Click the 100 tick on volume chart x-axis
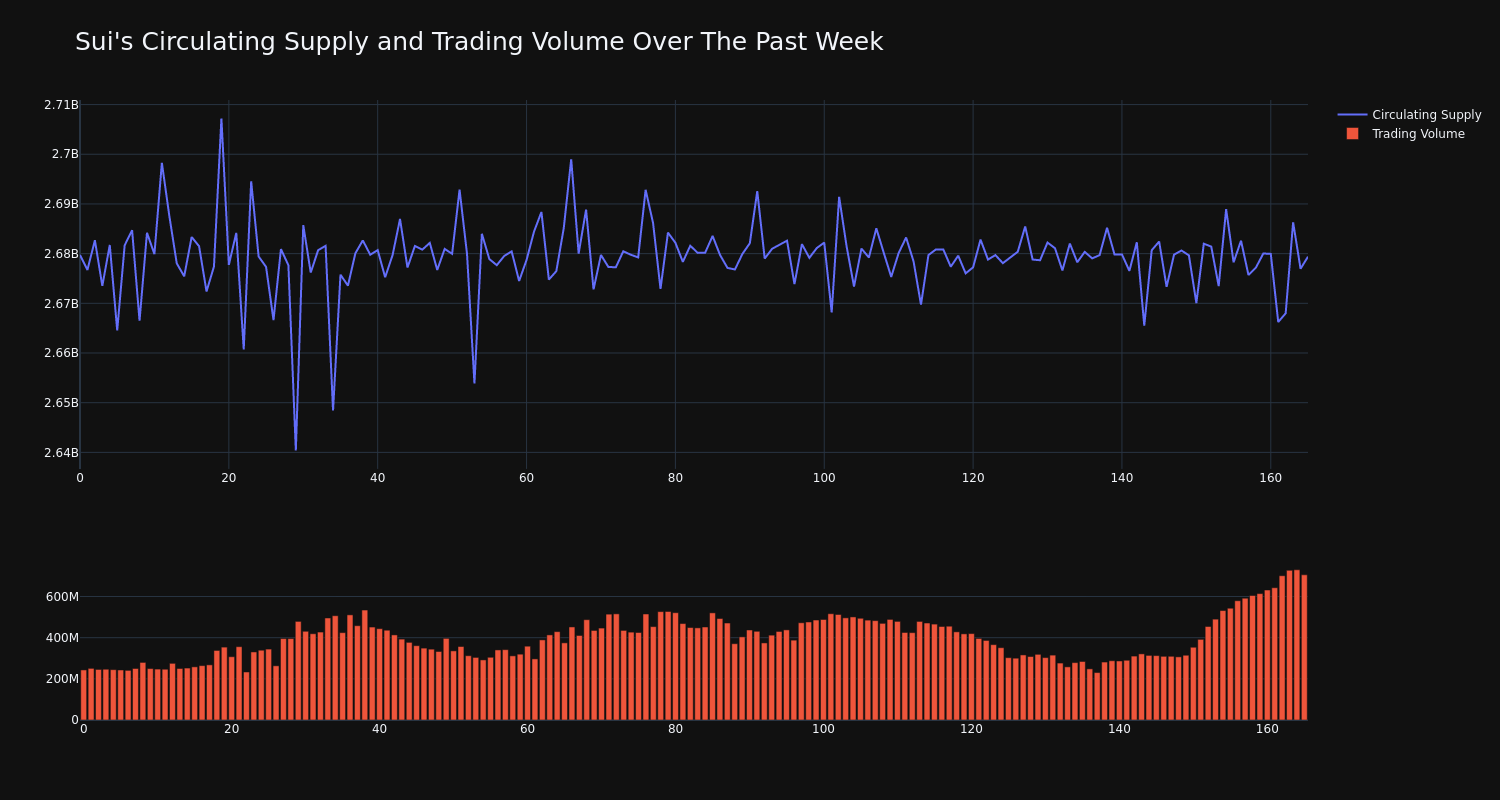This screenshot has width=1500, height=800. (823, 729)
